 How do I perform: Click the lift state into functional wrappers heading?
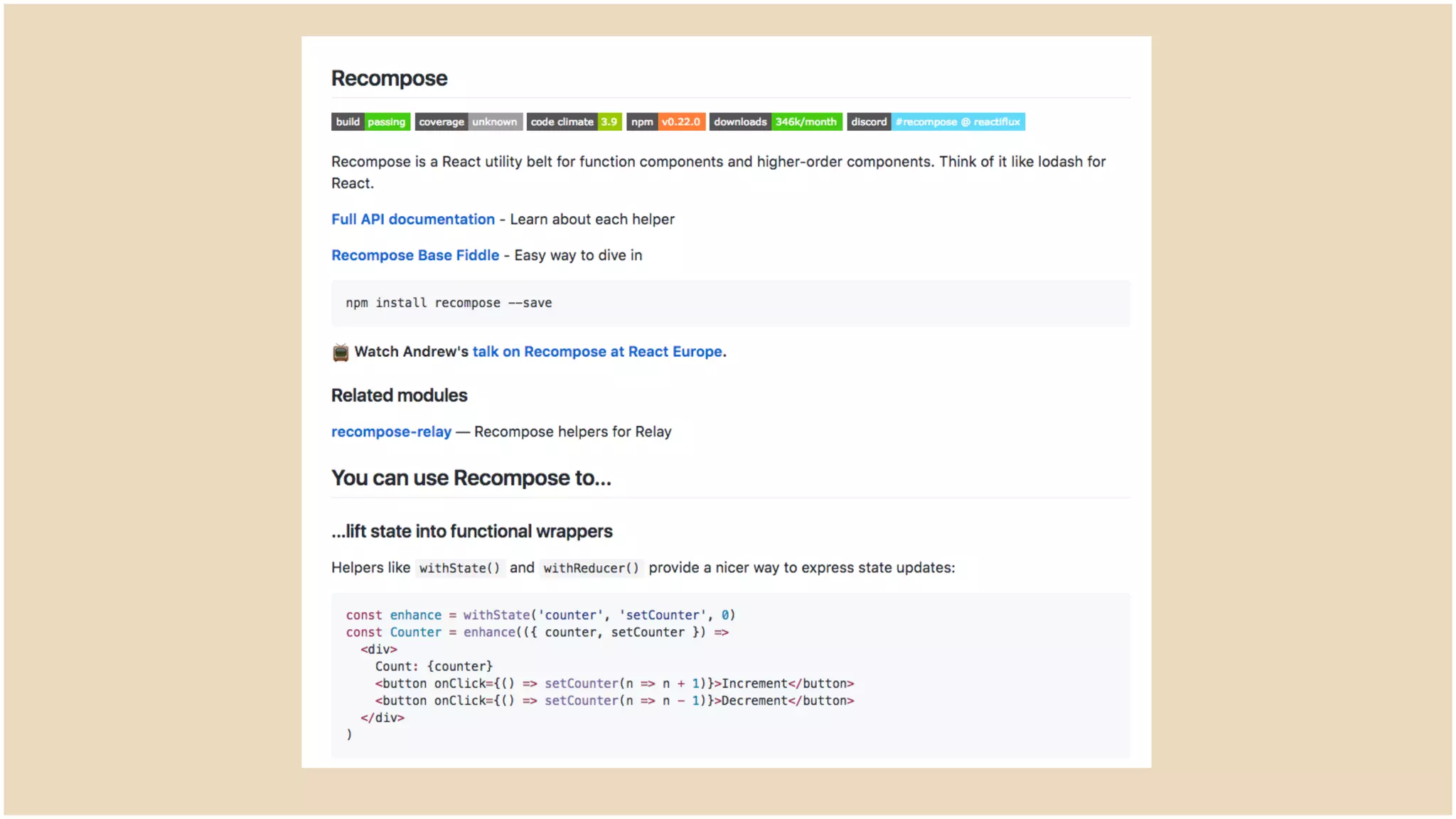[x=471, y=531]
